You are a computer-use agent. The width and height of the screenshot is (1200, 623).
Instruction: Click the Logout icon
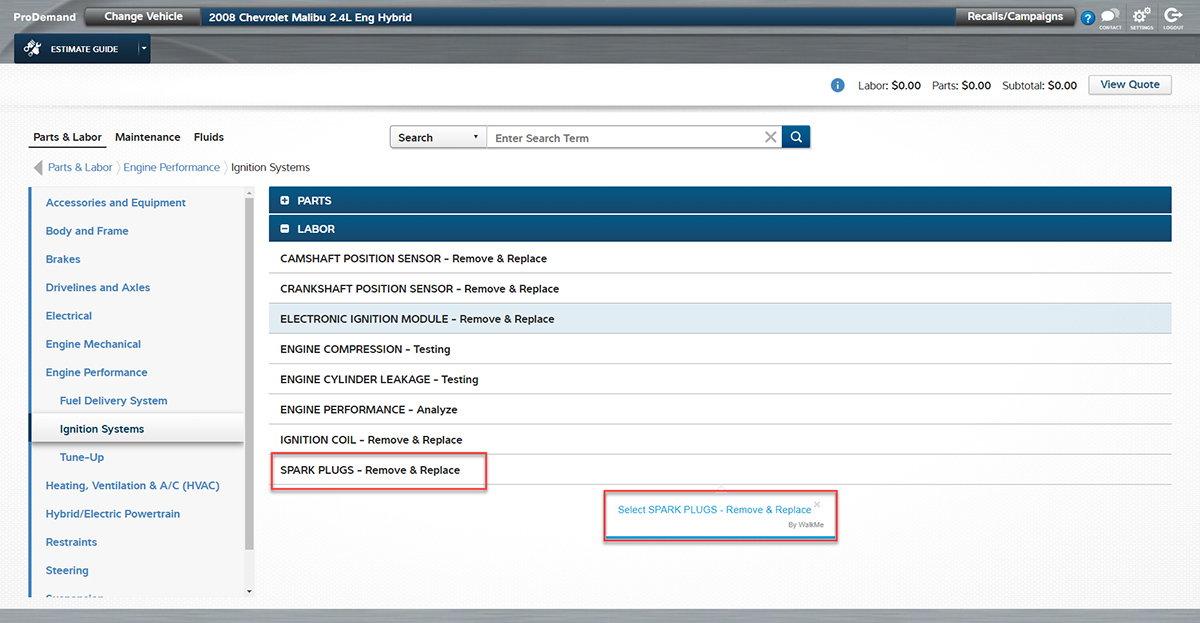(1174, 17)
